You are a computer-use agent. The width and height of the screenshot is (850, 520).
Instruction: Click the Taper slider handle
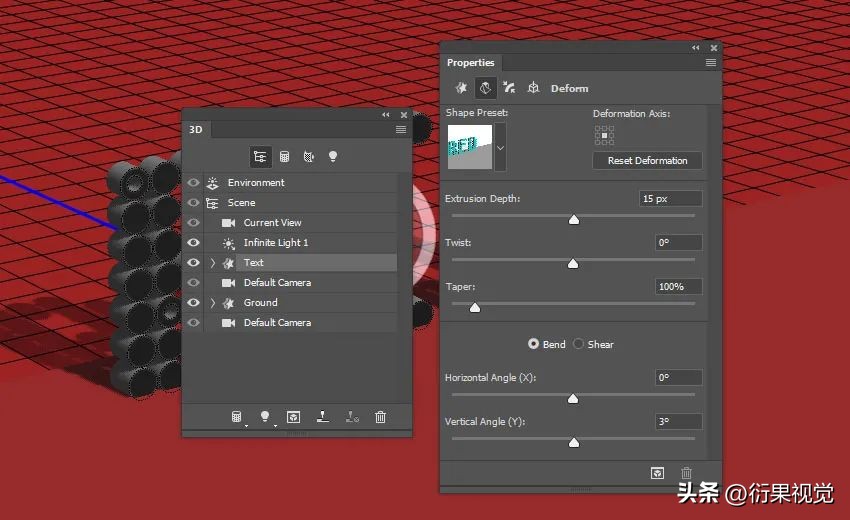pos(475,308)
